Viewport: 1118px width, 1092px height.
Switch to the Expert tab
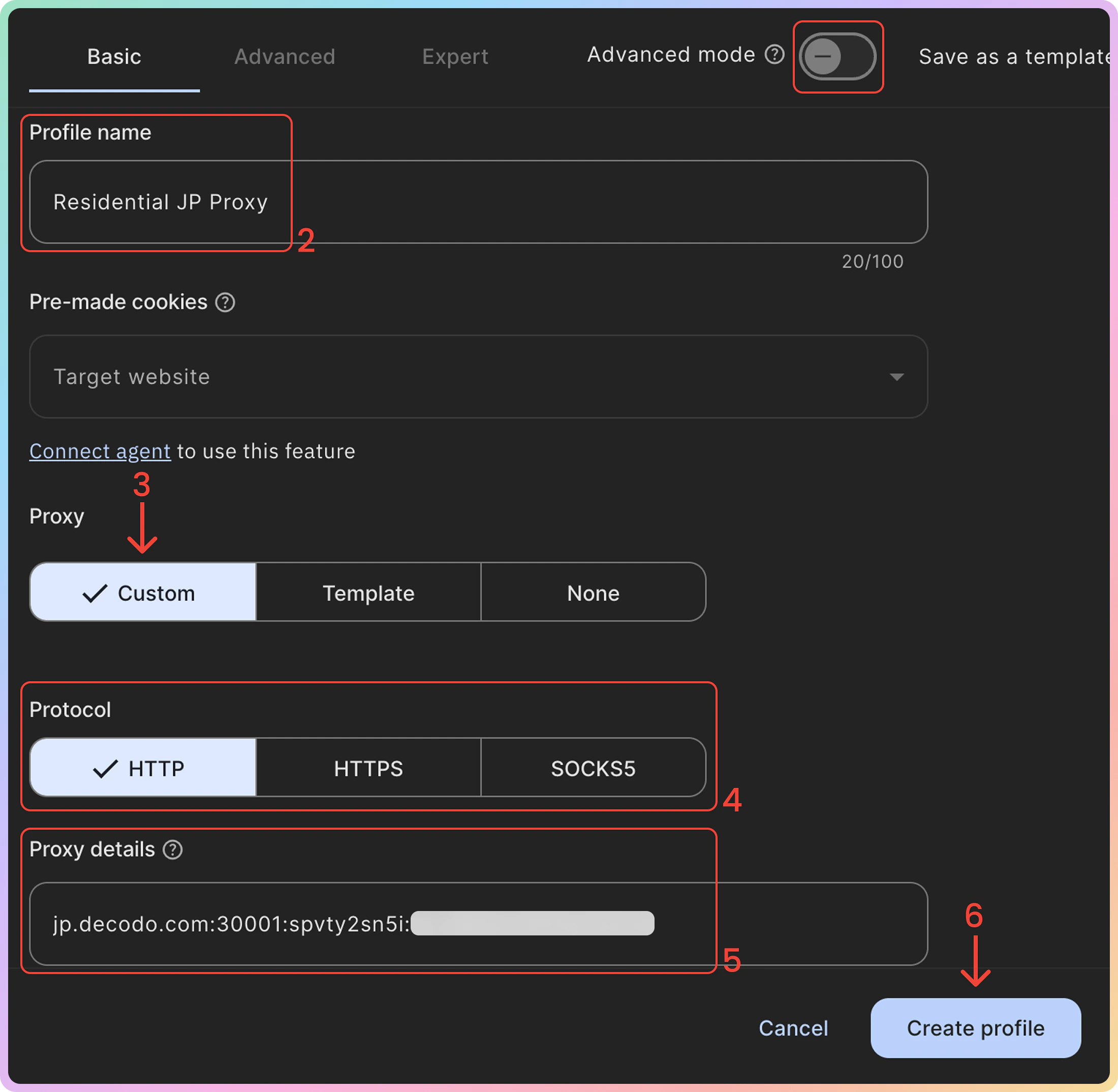pyautogui.click(x=455, y=57)
